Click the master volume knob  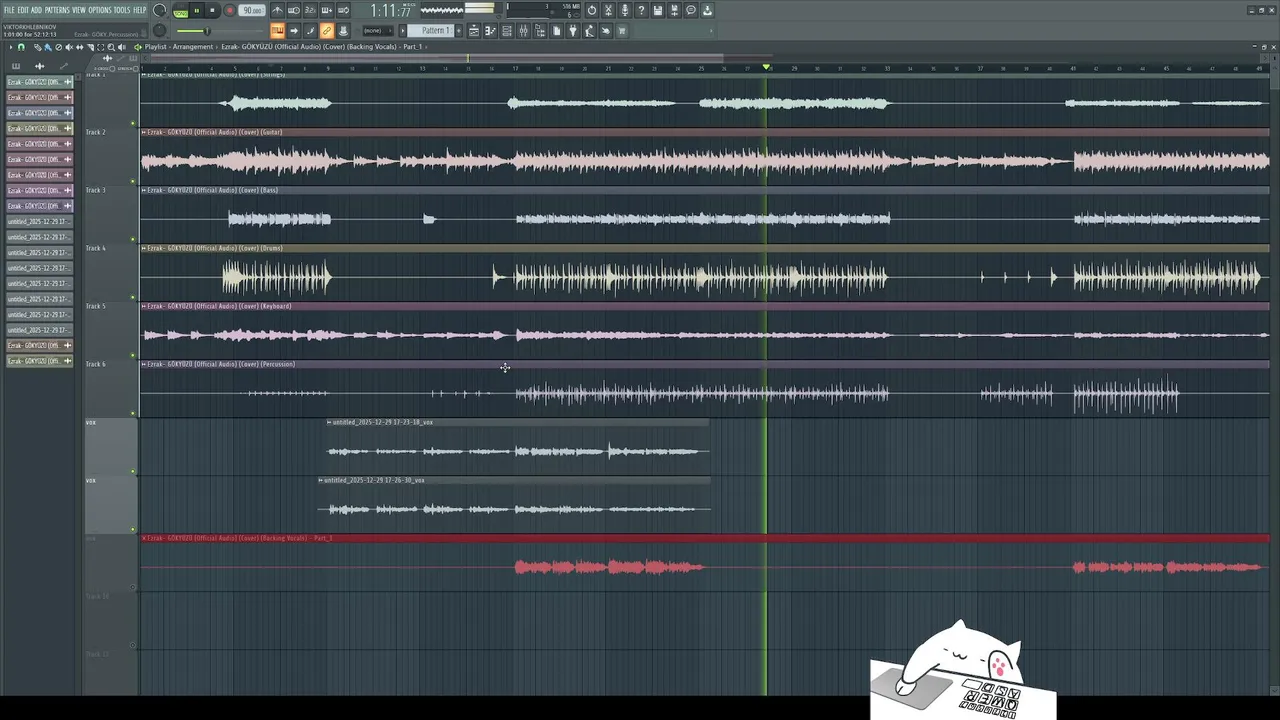(x=160, y=11)
